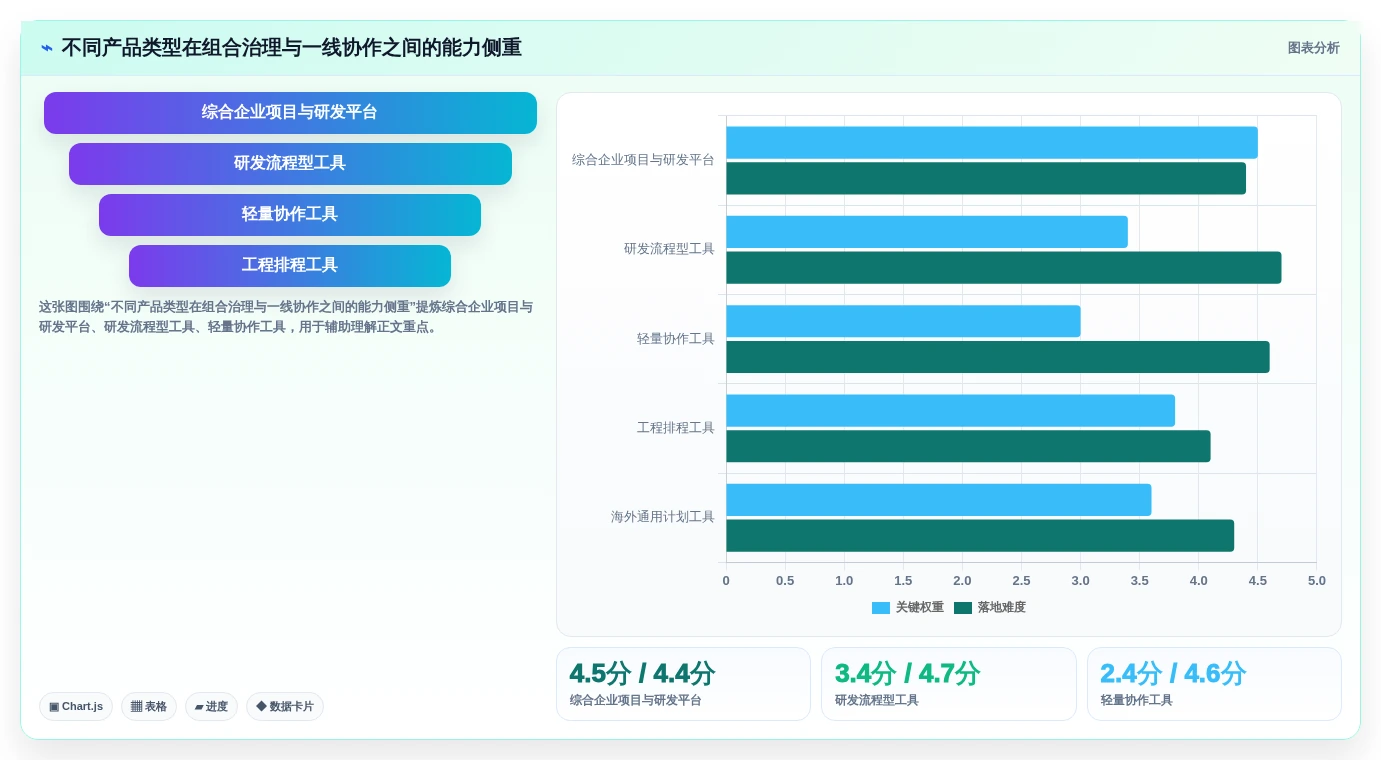Click the 工程排程工具 y-axis label in chart
The height and width of the screenshot is (760, 1381).
(x=676, y=428)
